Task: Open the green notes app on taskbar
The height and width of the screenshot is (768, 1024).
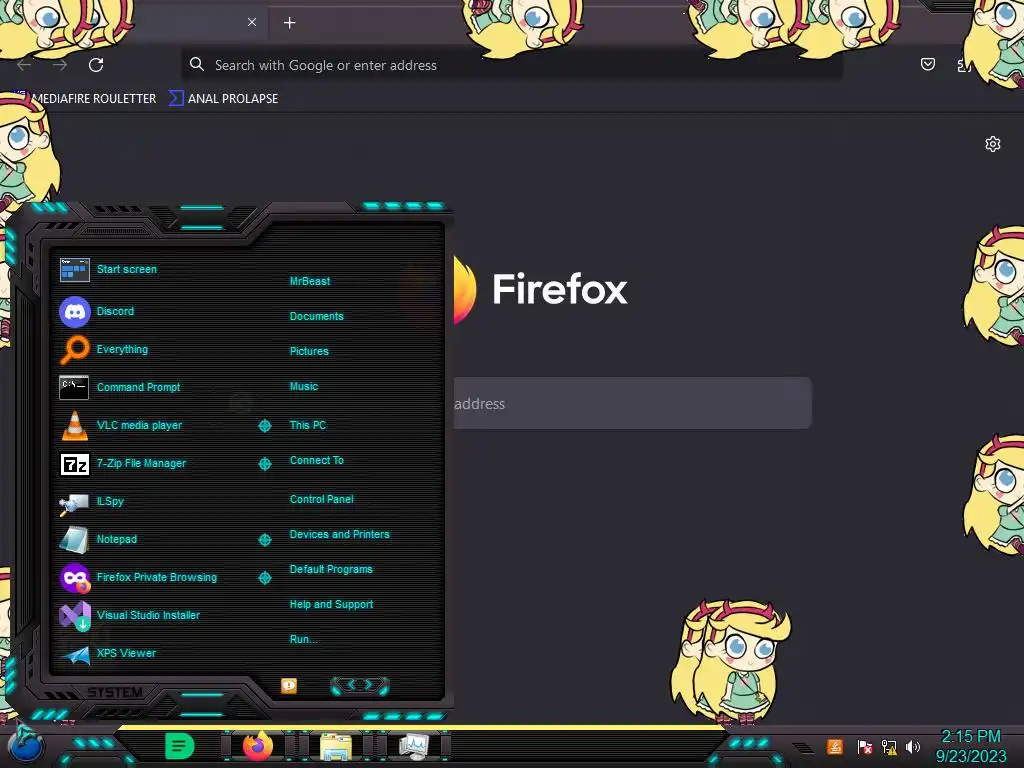Action: pos(179,746)
